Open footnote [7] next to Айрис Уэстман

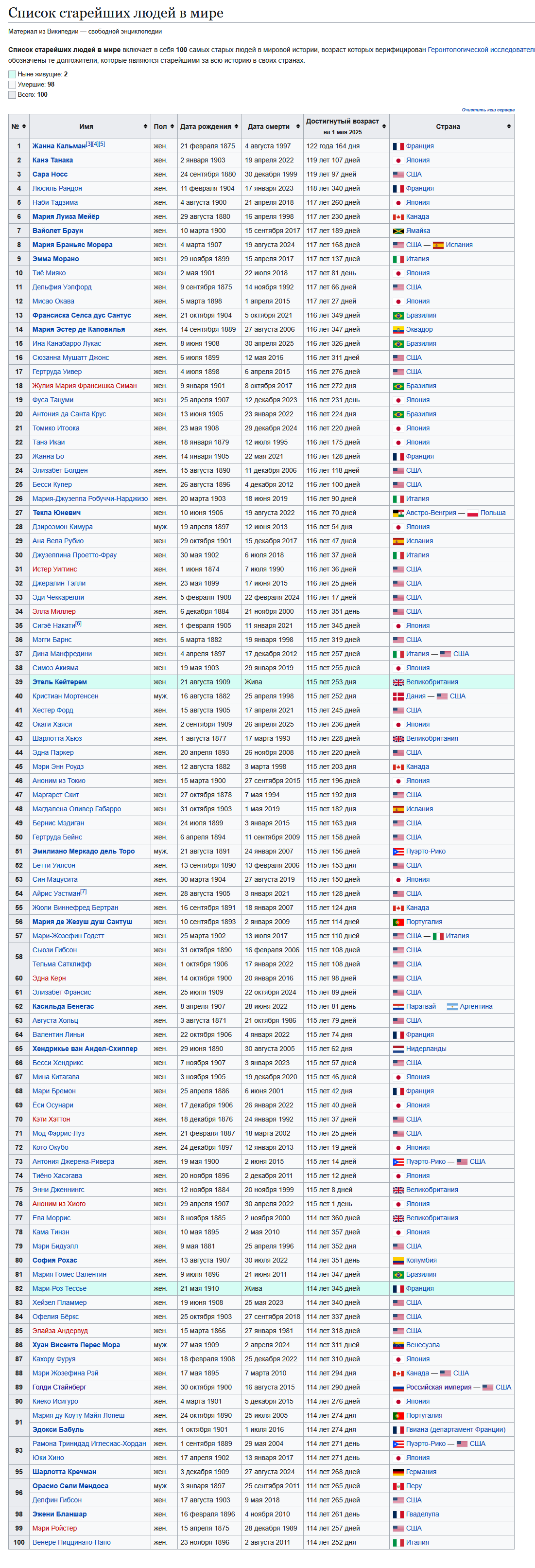[x=84, y=892]
